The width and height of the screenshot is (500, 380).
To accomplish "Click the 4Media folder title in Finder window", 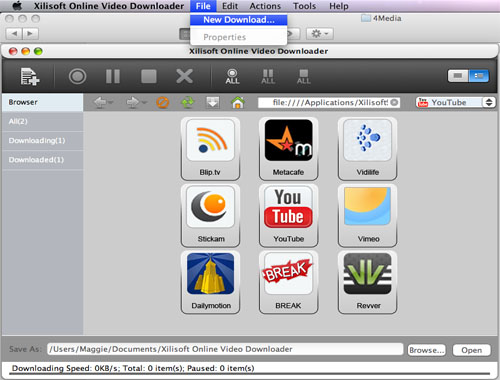I will 381,18.
